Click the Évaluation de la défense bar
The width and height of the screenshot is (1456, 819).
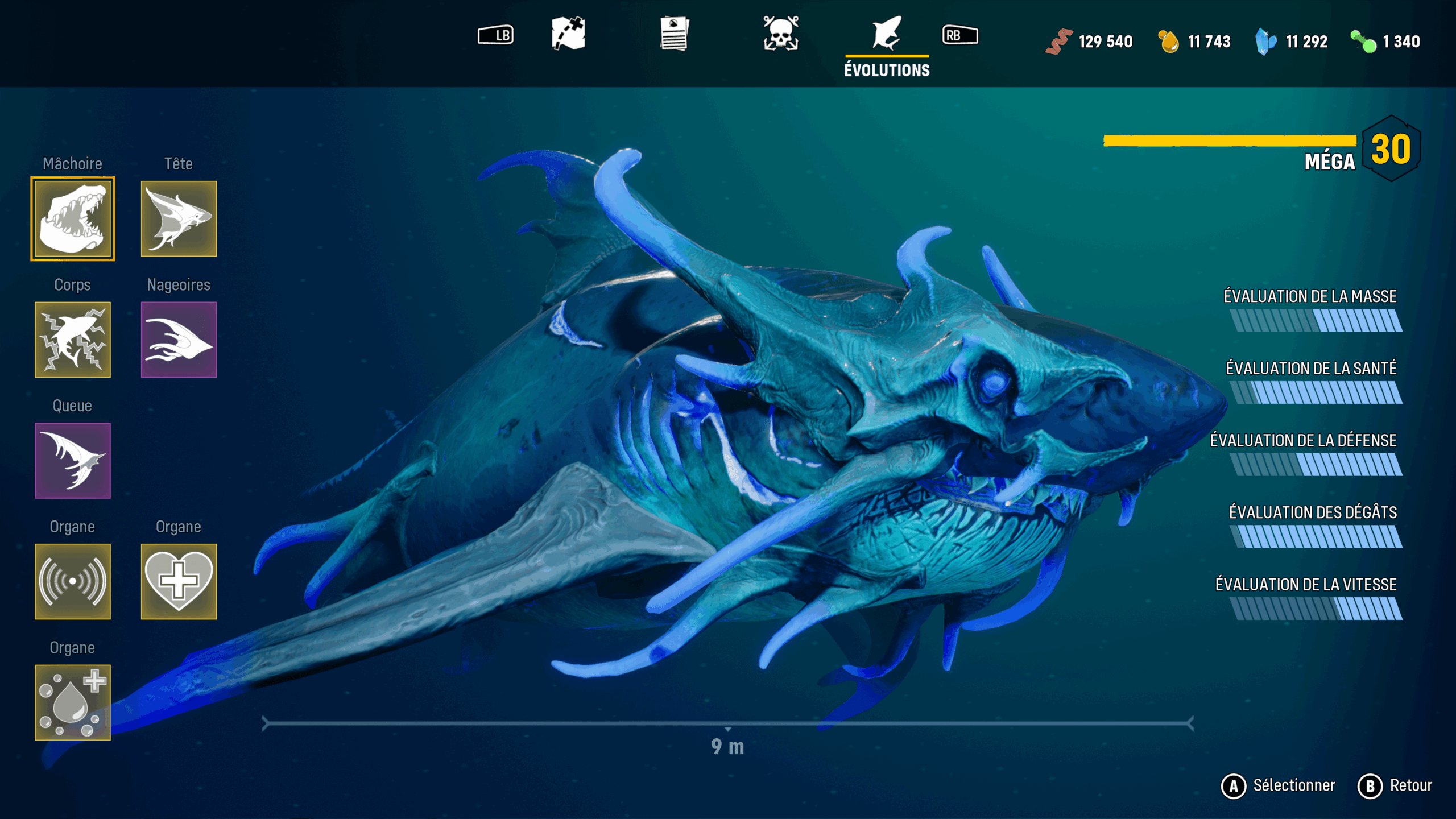click(1316, 465)
